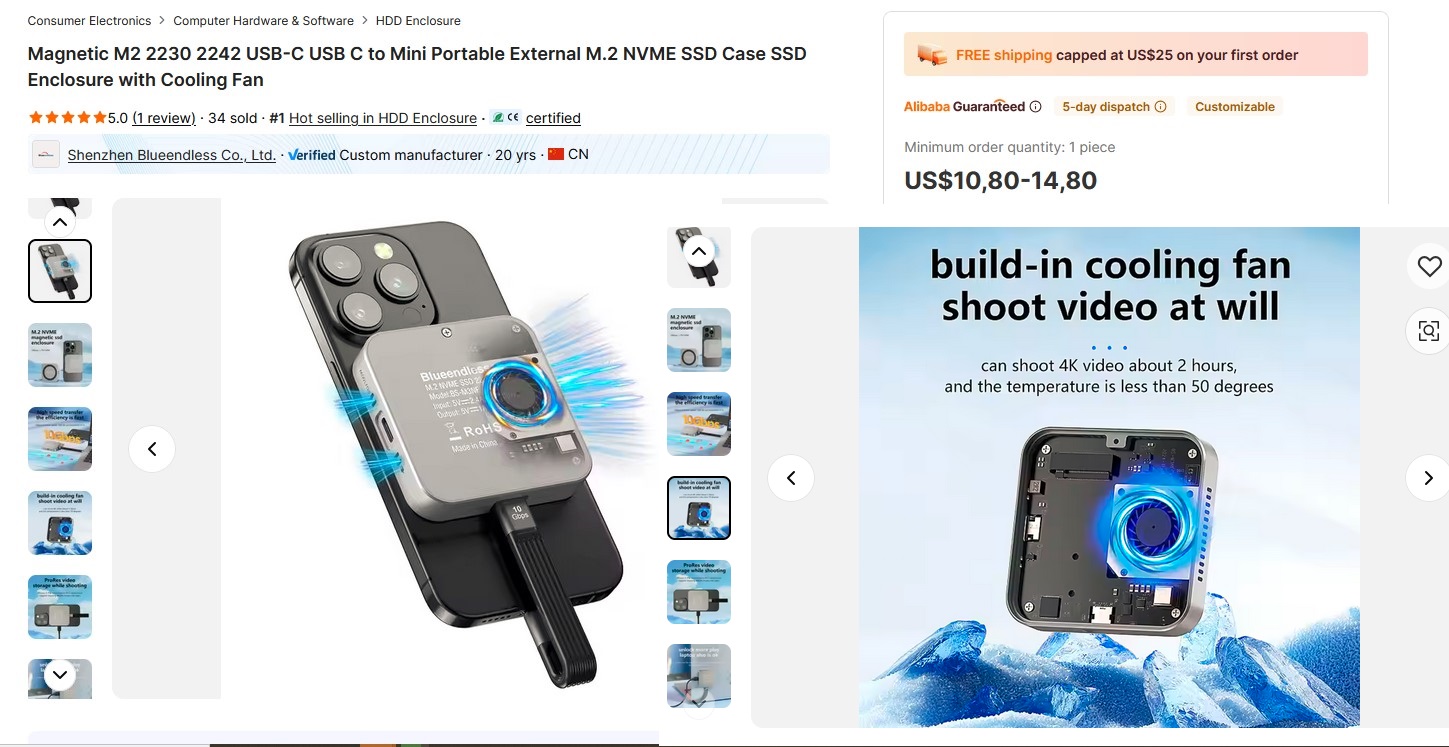The height and width of the screenshot is (747, 1449).
Task: Open the image search camera icon
Action: tap(1429, 331)
